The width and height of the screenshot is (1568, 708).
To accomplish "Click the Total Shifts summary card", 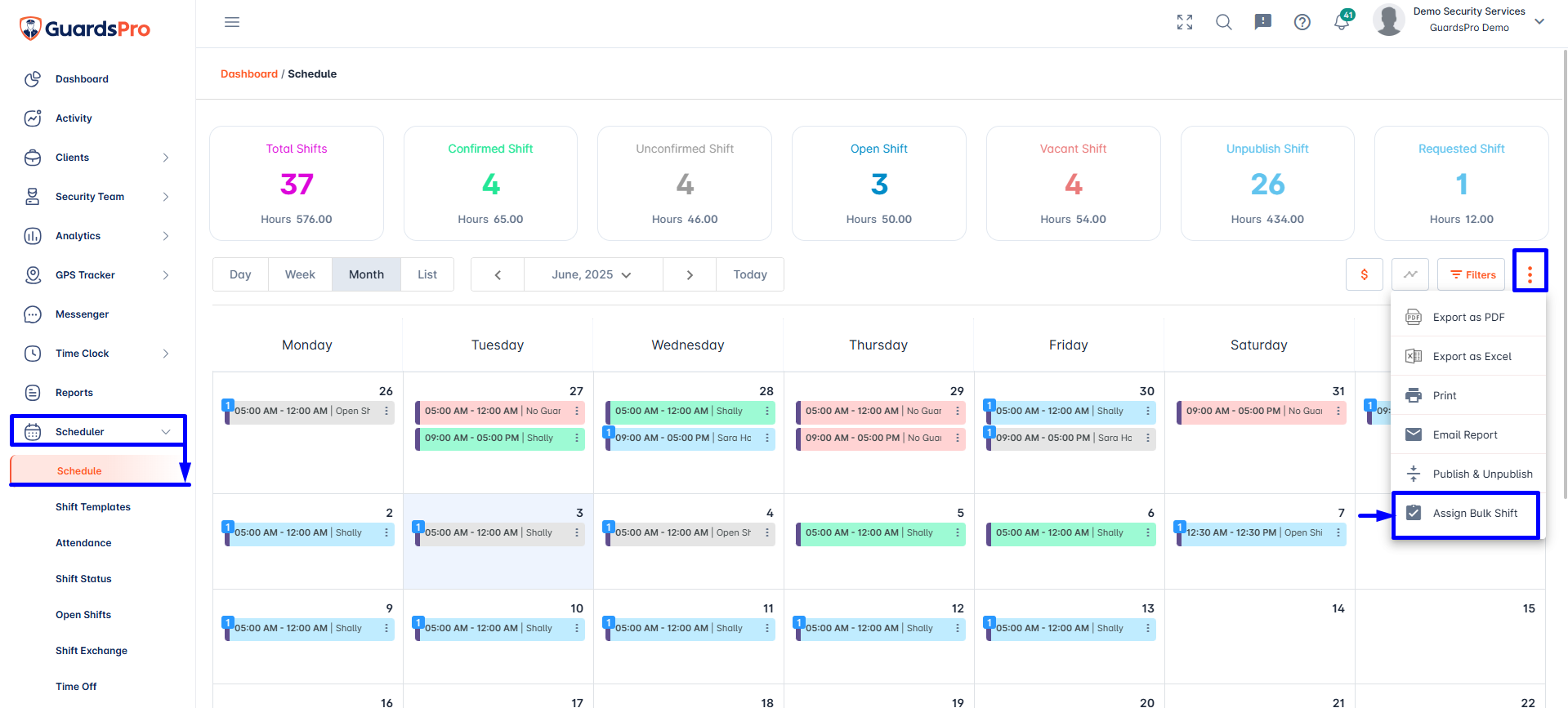I will point(297,183).
